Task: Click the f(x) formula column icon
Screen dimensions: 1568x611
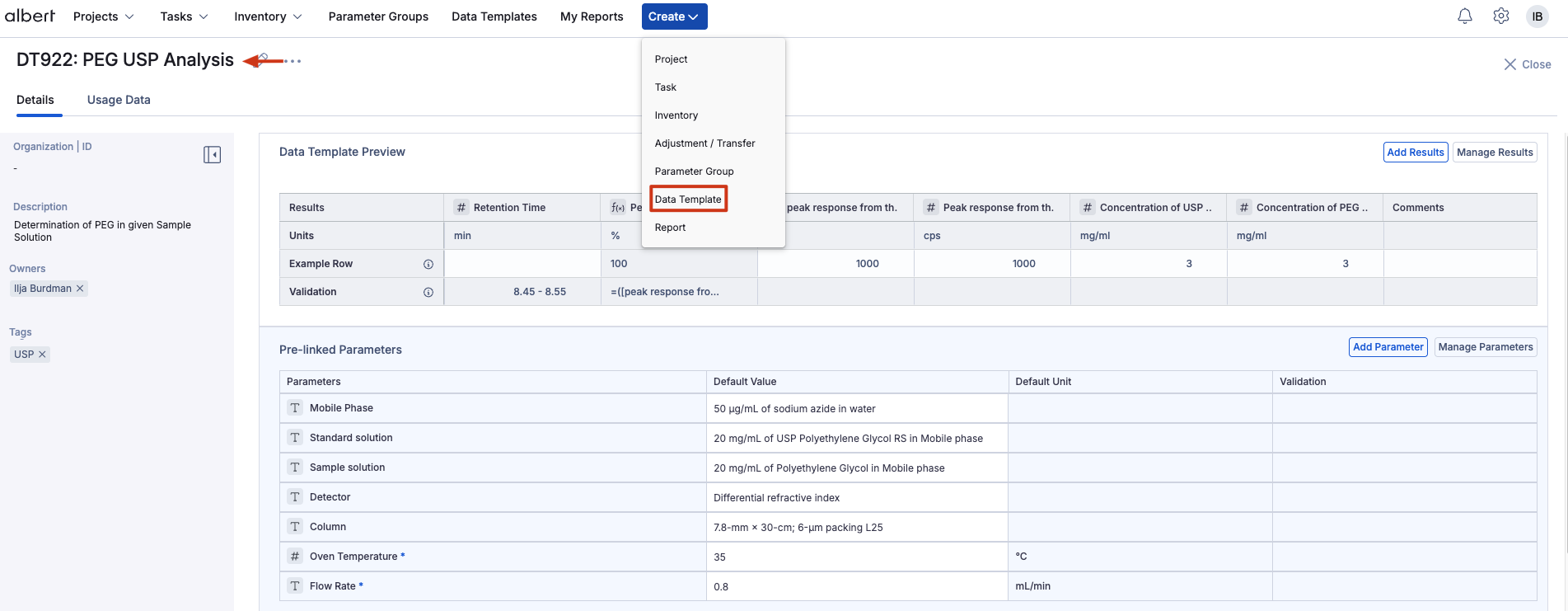Action: click(x=618, y=208)
